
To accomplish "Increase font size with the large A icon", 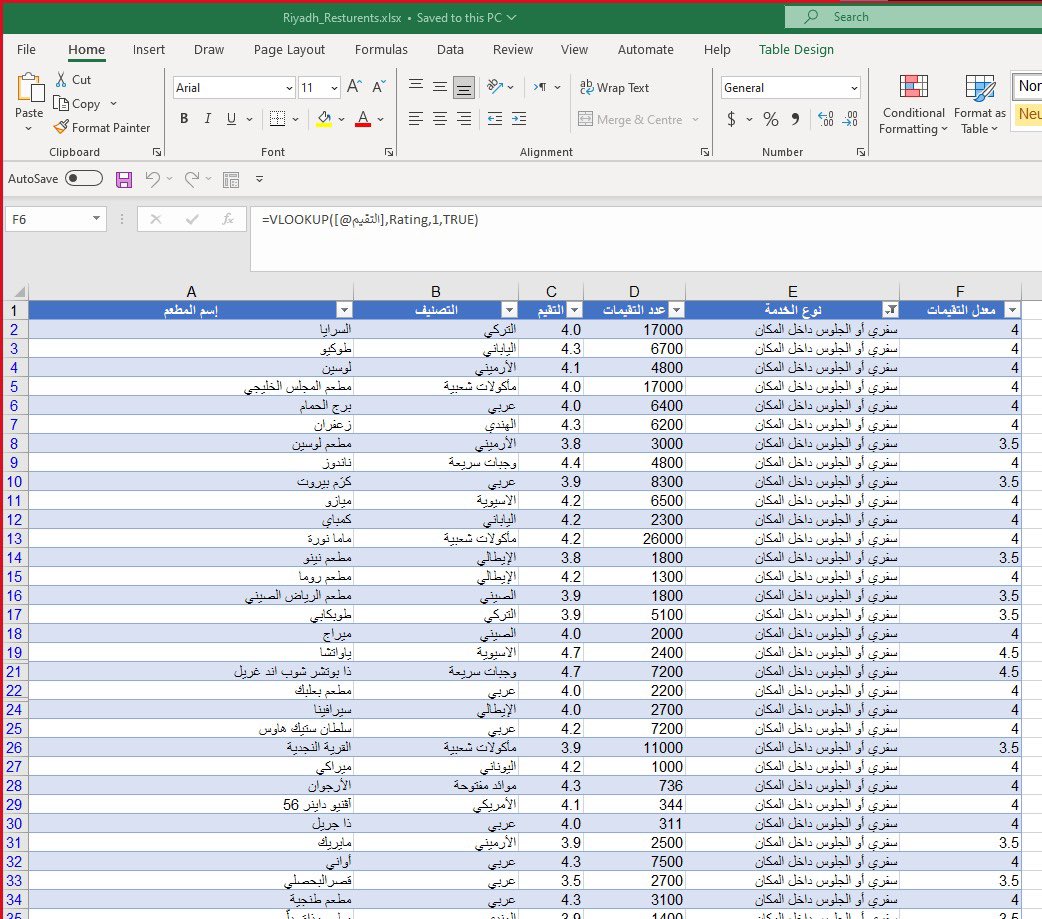I will (354, 87).
